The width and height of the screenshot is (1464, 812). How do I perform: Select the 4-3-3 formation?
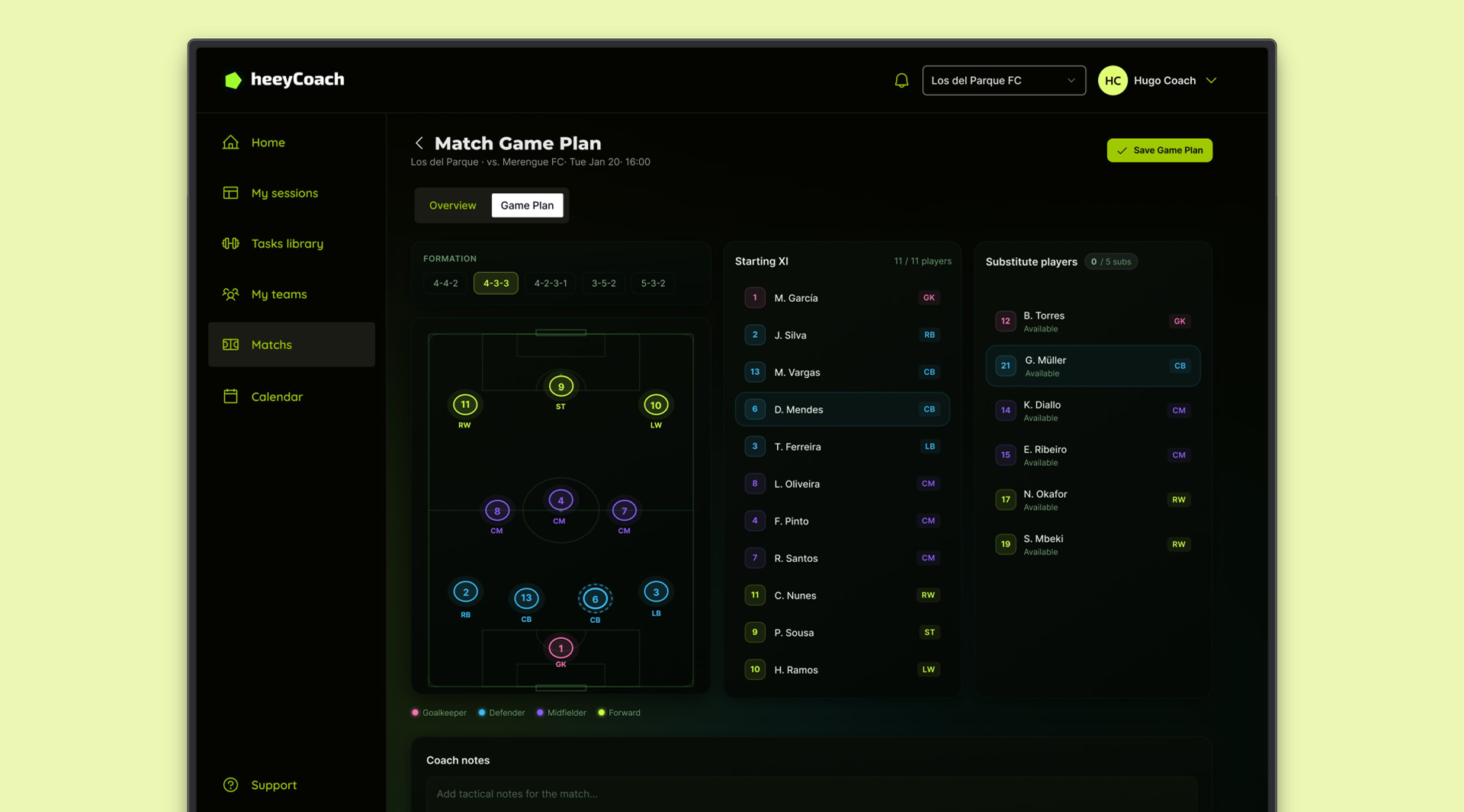496,283
